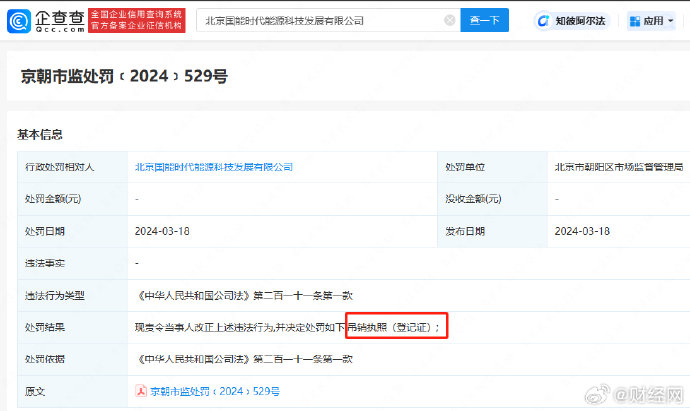Screen dimensions: 690x411
Task: Click the 违法事实 label cell
Action: 73,263
